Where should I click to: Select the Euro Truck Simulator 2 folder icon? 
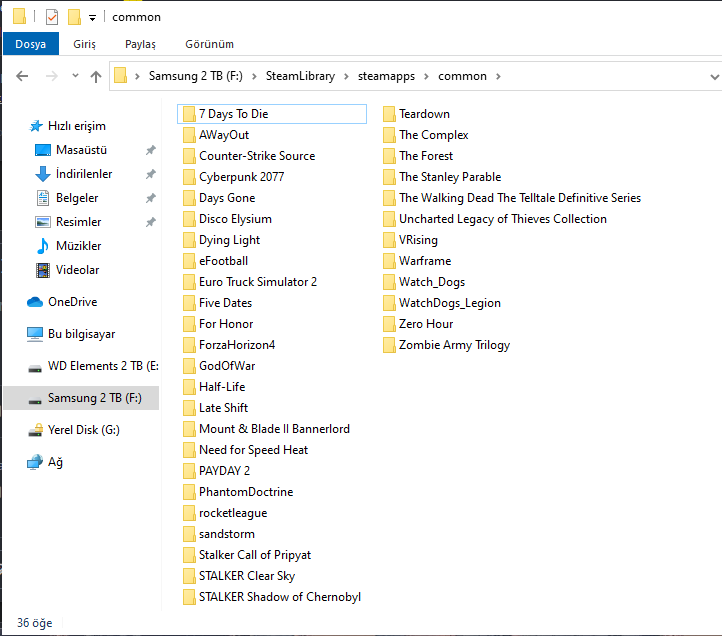(189, 282)
